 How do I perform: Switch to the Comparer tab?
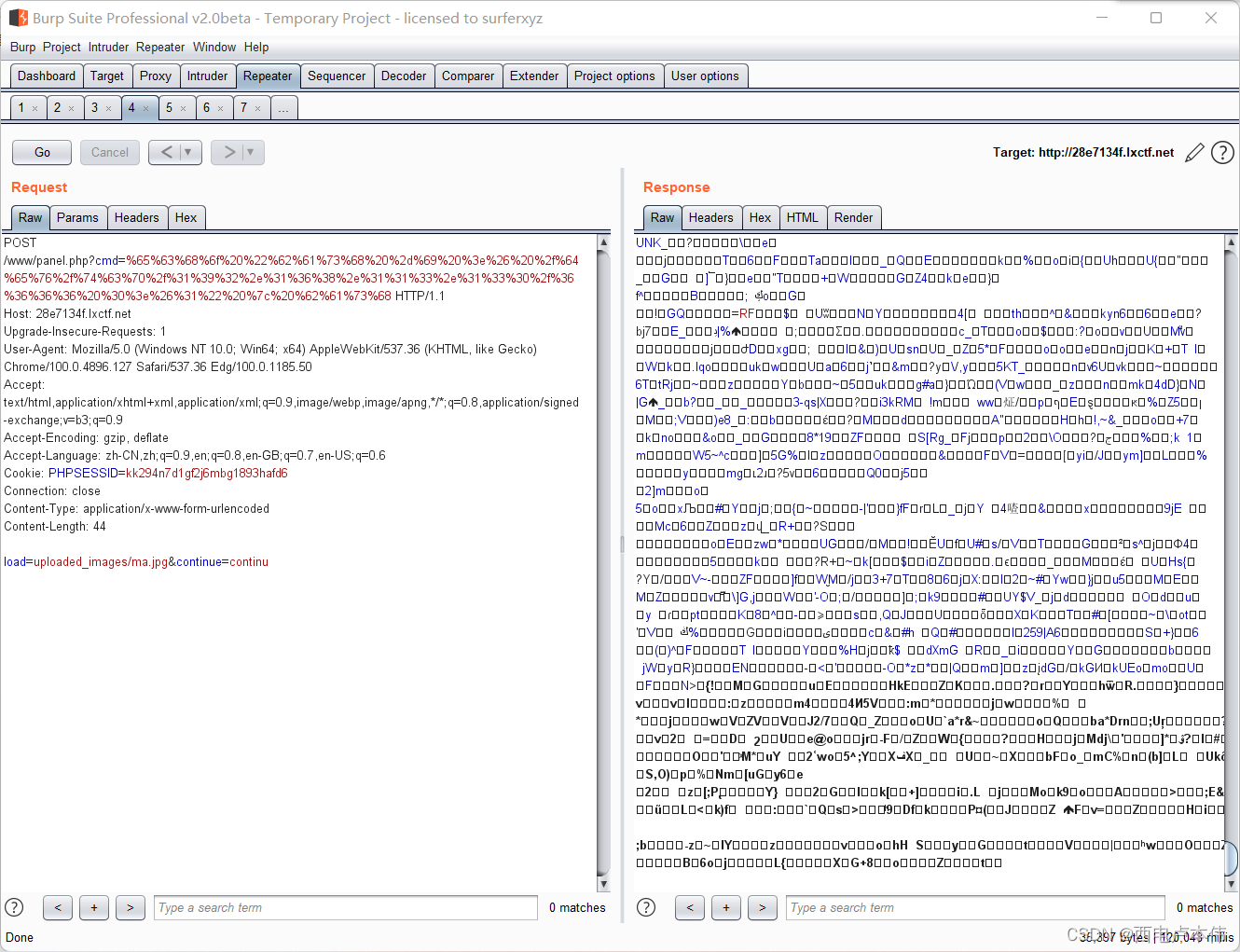468,76
